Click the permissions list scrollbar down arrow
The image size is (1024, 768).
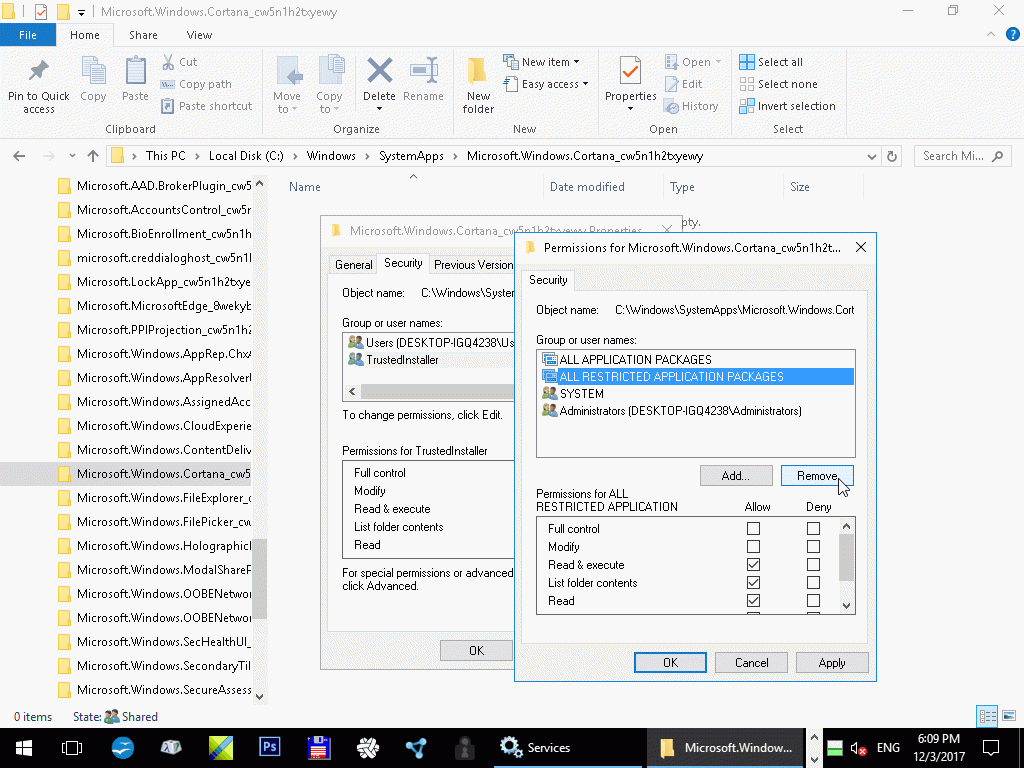pyautogui.click(x=846, y=605)
